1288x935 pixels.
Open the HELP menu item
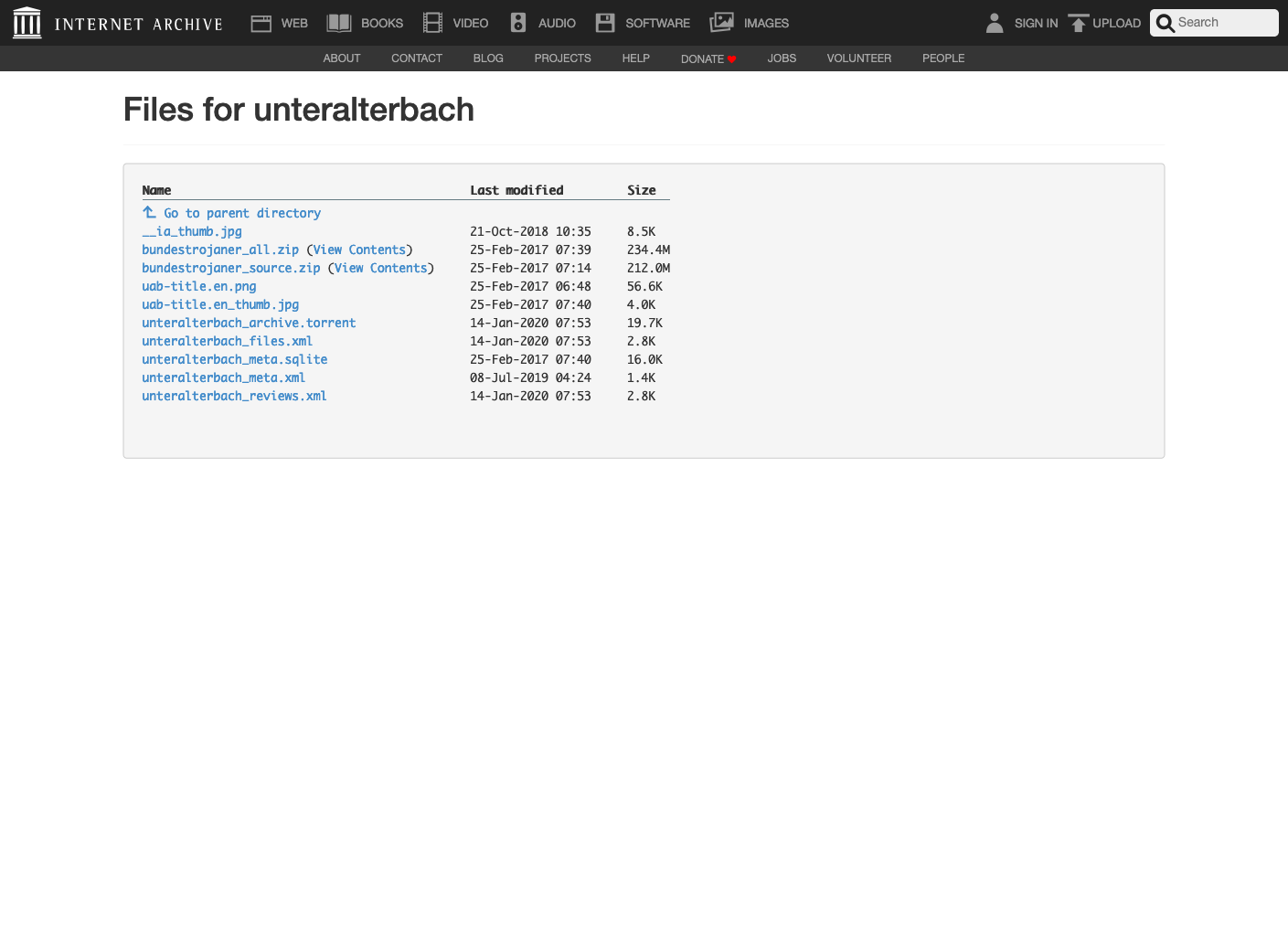point(636,58)
